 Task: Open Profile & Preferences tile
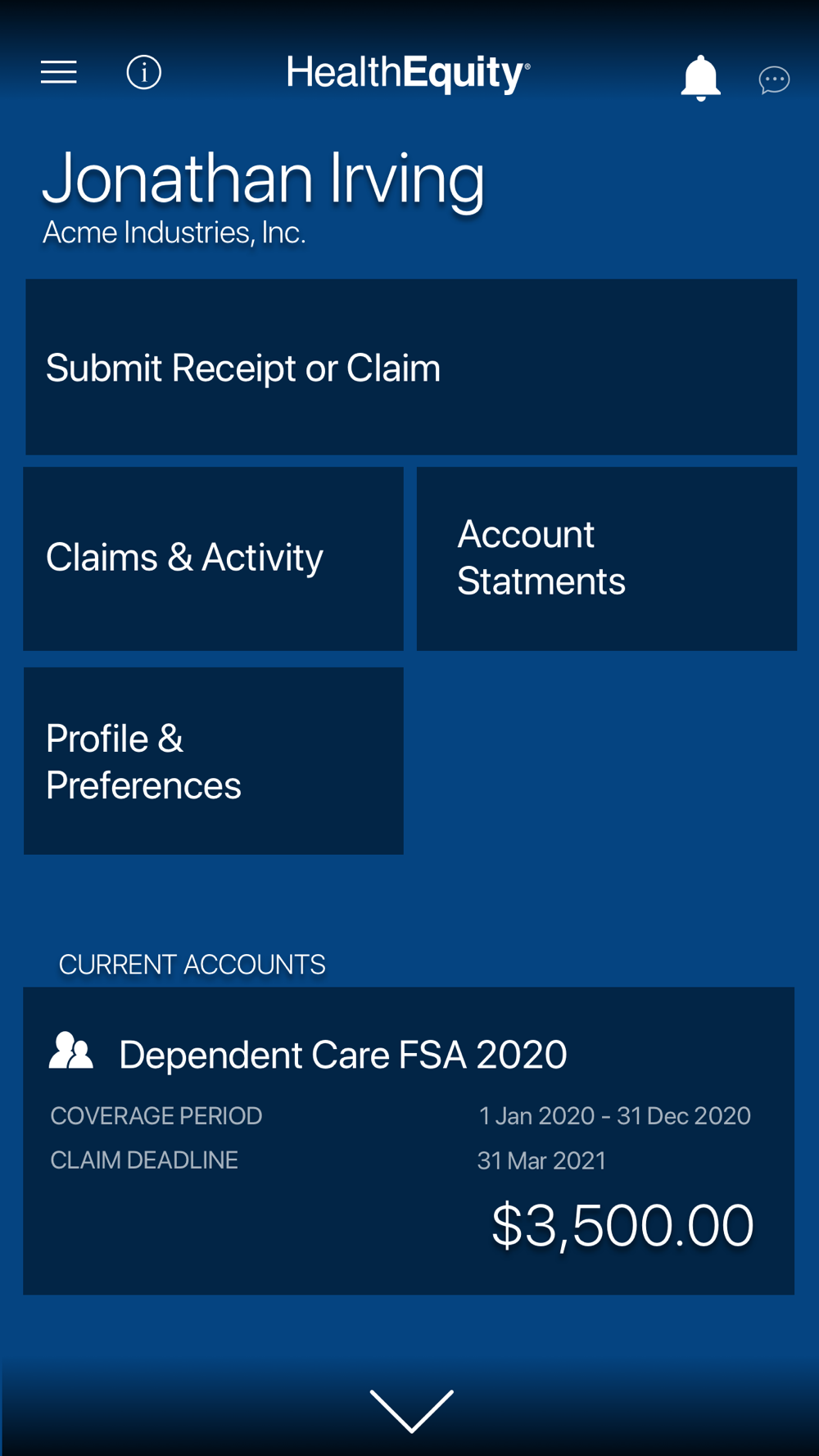[213, 761]
